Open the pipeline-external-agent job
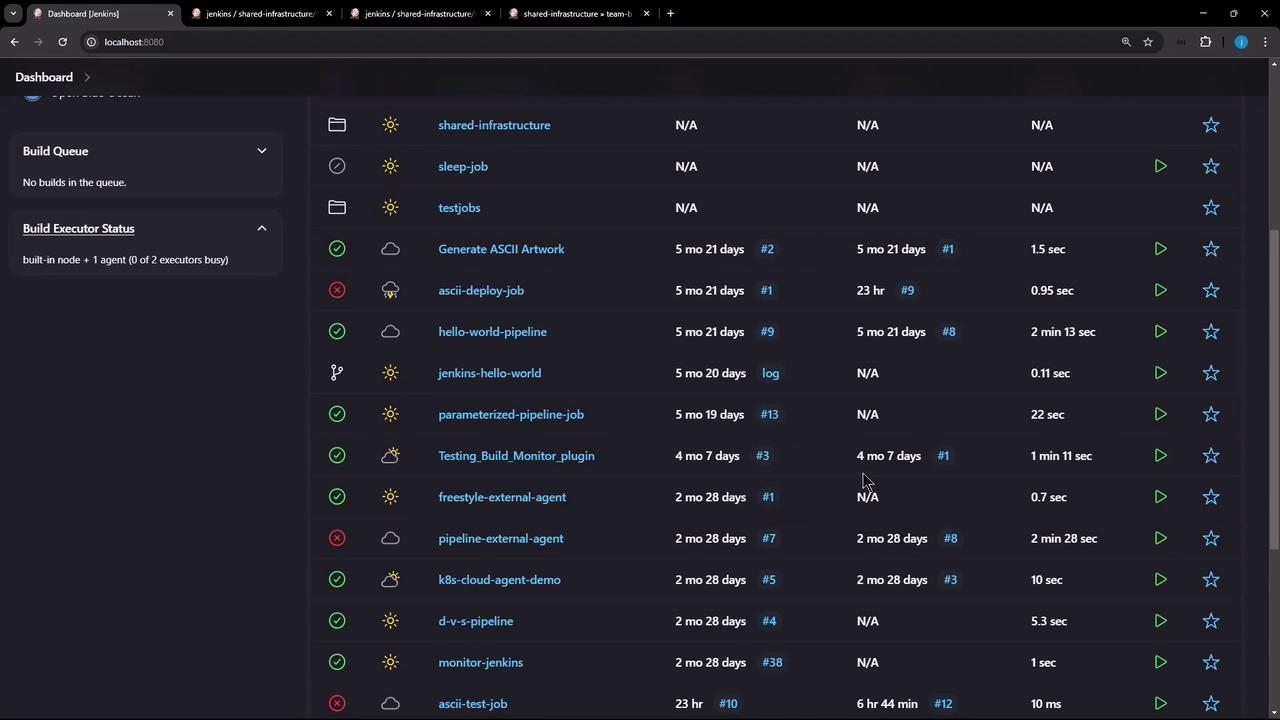The image size is (1280, 720). pos(501,538)
